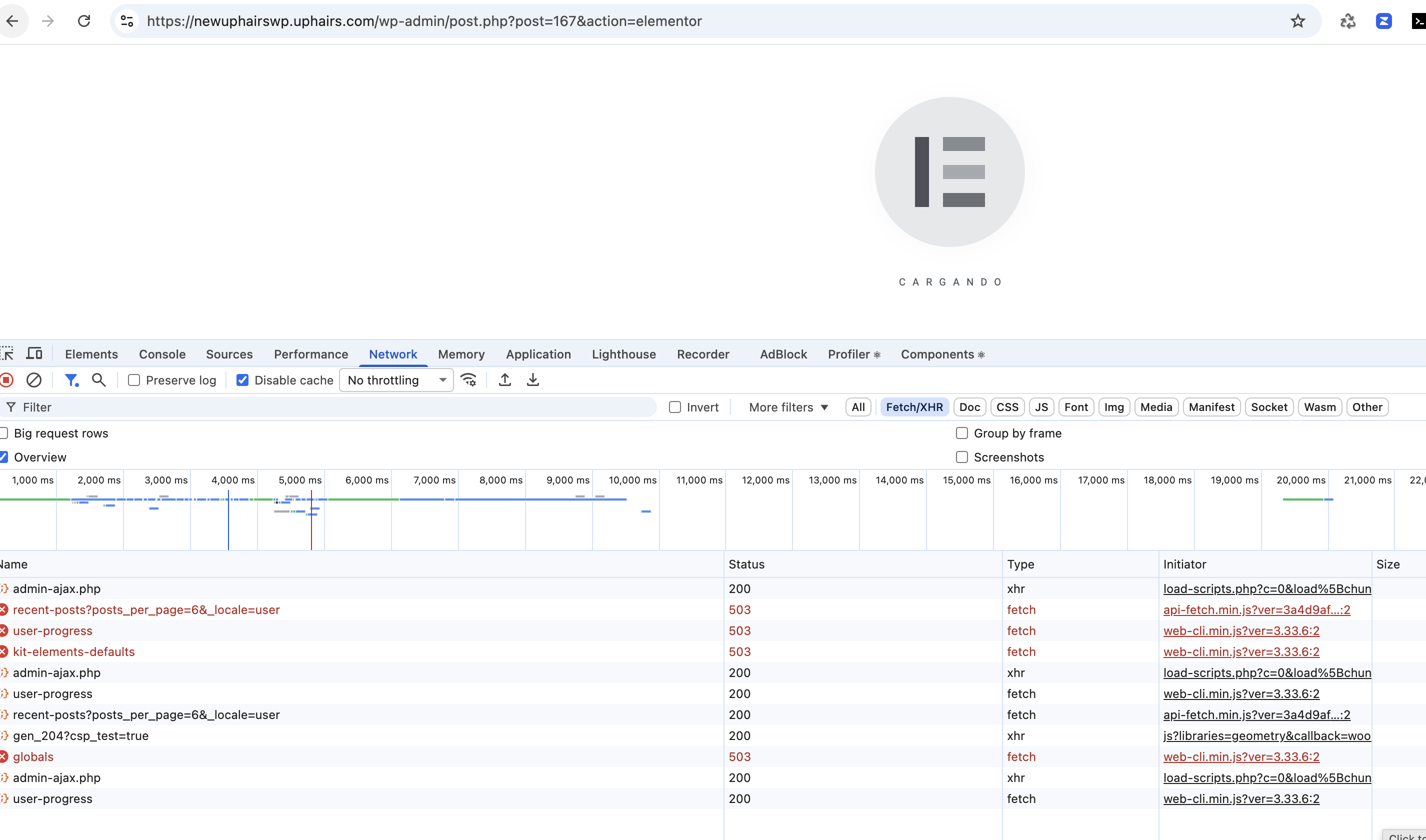1426x840 pixels.
Task: Toggle the network filter funnel icon
Action: (70, 380)
